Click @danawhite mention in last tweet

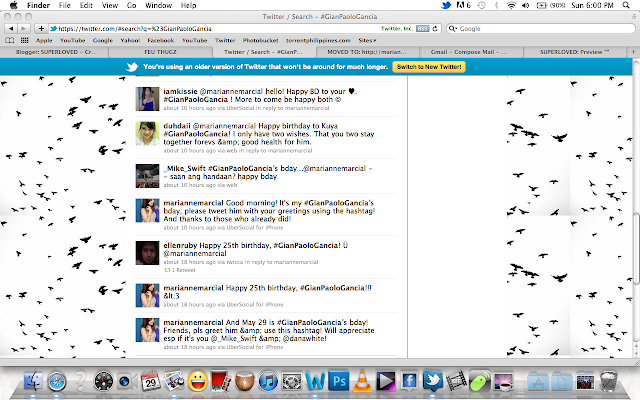tap(304, 338)
